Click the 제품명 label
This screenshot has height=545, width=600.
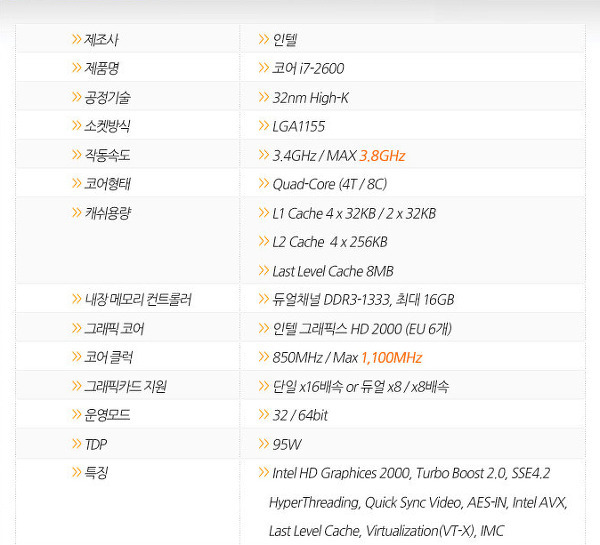(x=102, y=69)
